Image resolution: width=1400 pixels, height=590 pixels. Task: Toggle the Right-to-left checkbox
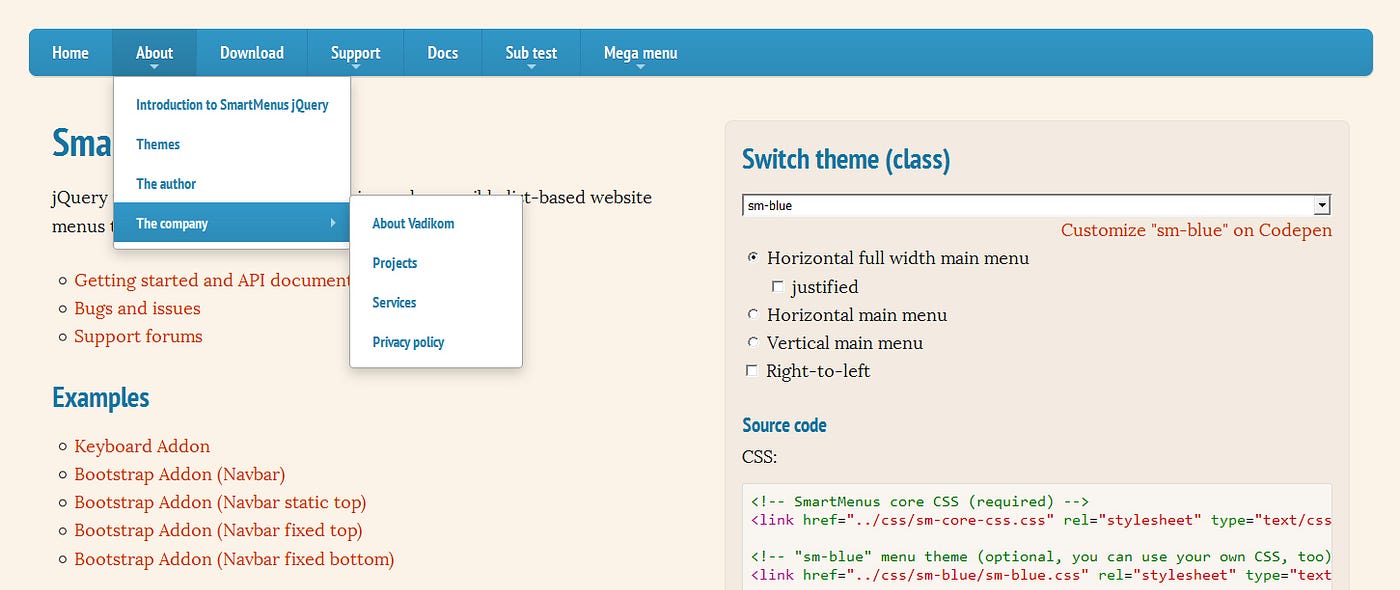pyautogui.click(x=751, y=370)
